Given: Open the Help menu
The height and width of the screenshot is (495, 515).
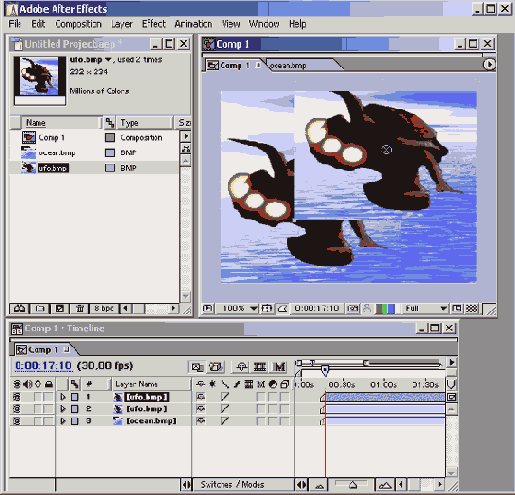Looking at the screenshot, I should [x=298, y=24].
